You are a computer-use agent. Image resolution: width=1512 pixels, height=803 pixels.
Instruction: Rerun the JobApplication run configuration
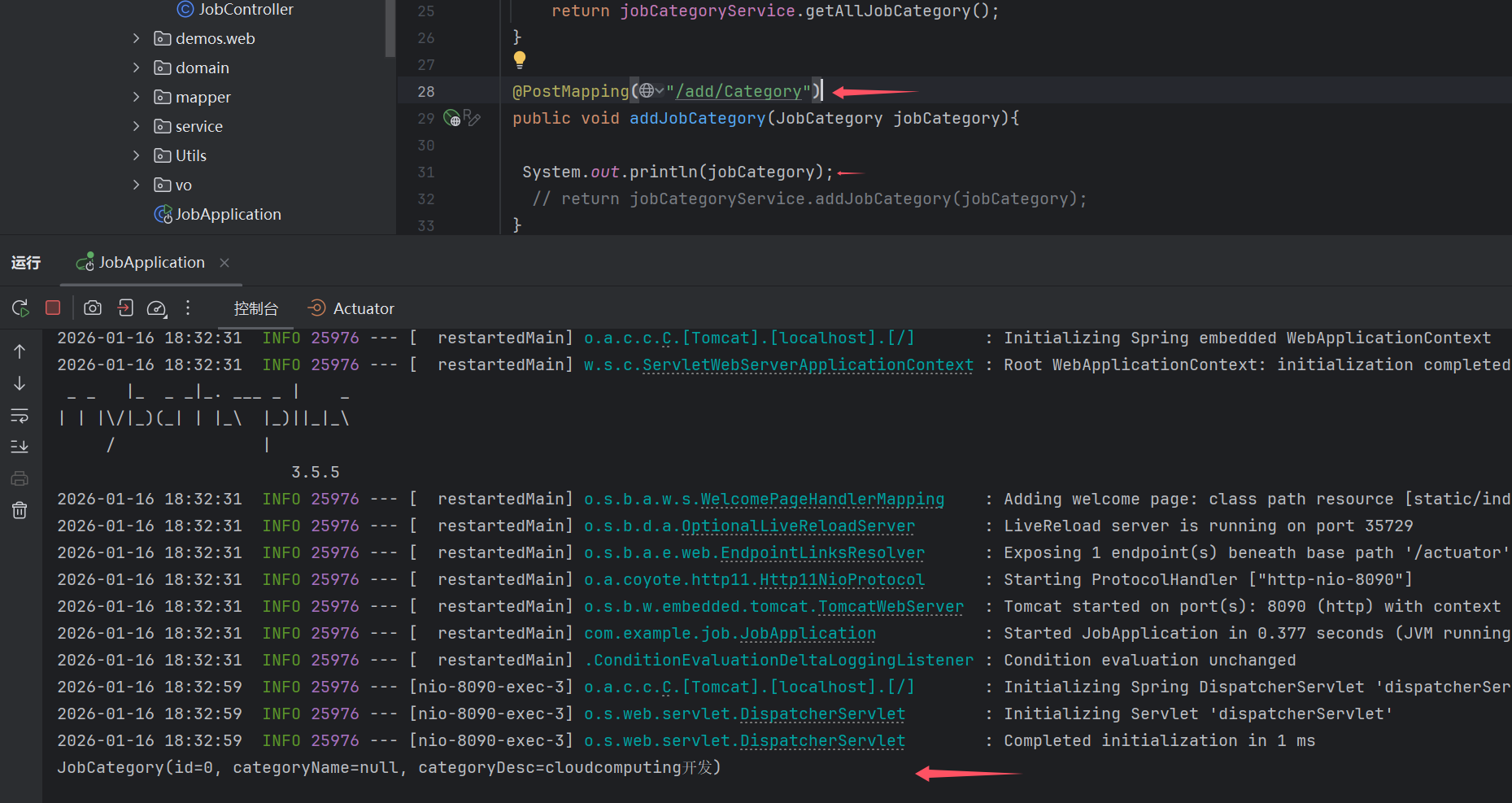tap(20, 308)
